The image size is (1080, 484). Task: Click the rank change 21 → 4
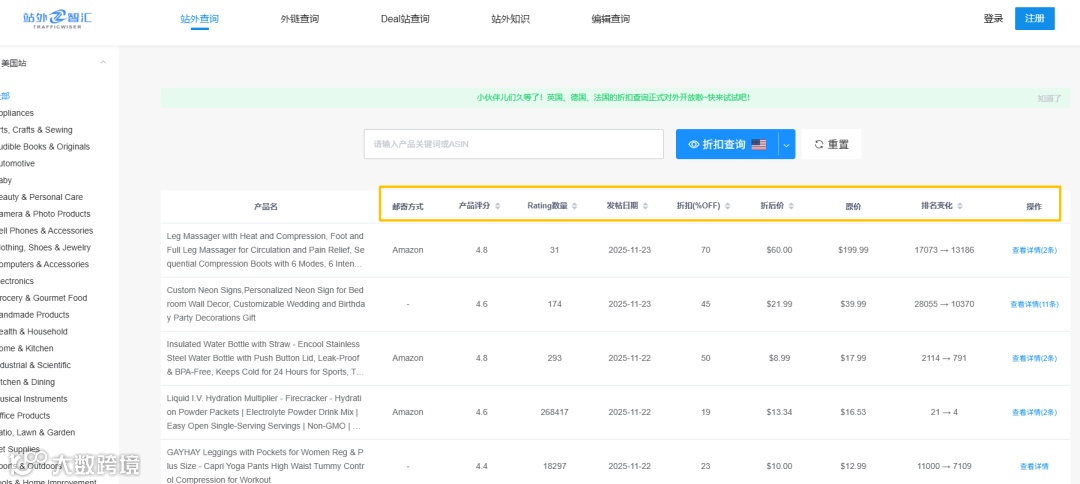(944, 412)
